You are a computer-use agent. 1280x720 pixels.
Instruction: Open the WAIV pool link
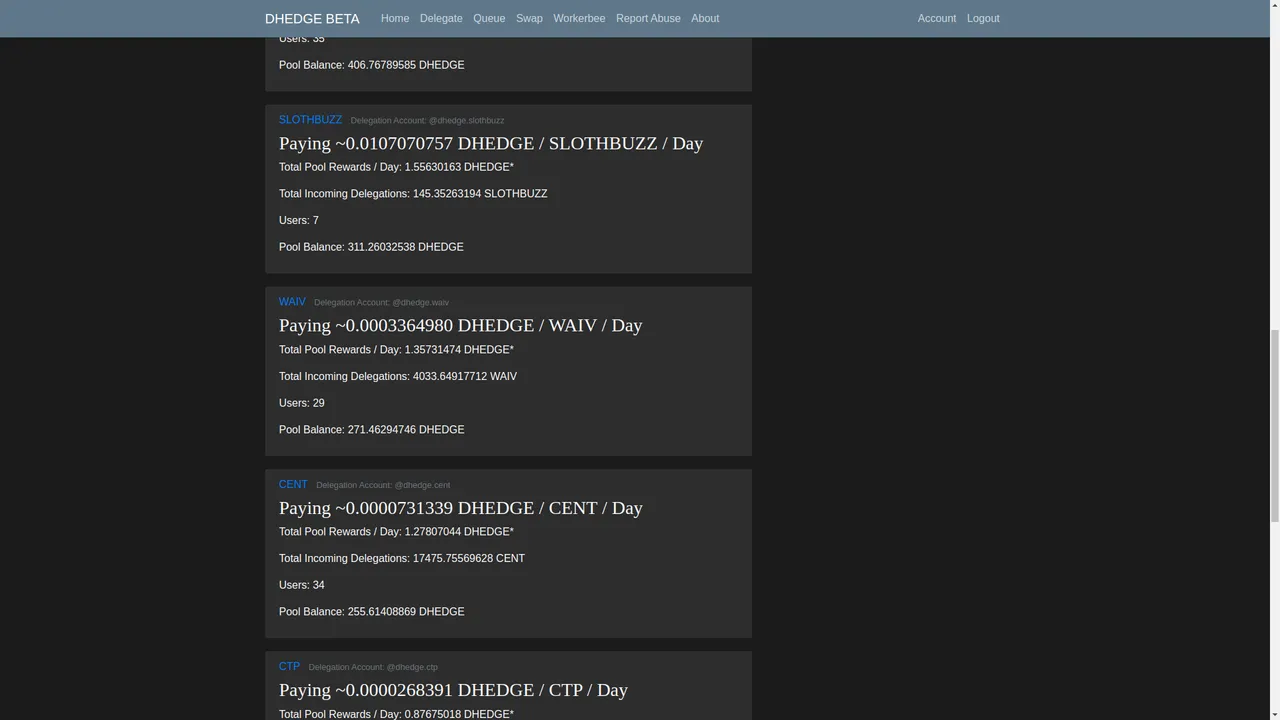pos(292,302)
